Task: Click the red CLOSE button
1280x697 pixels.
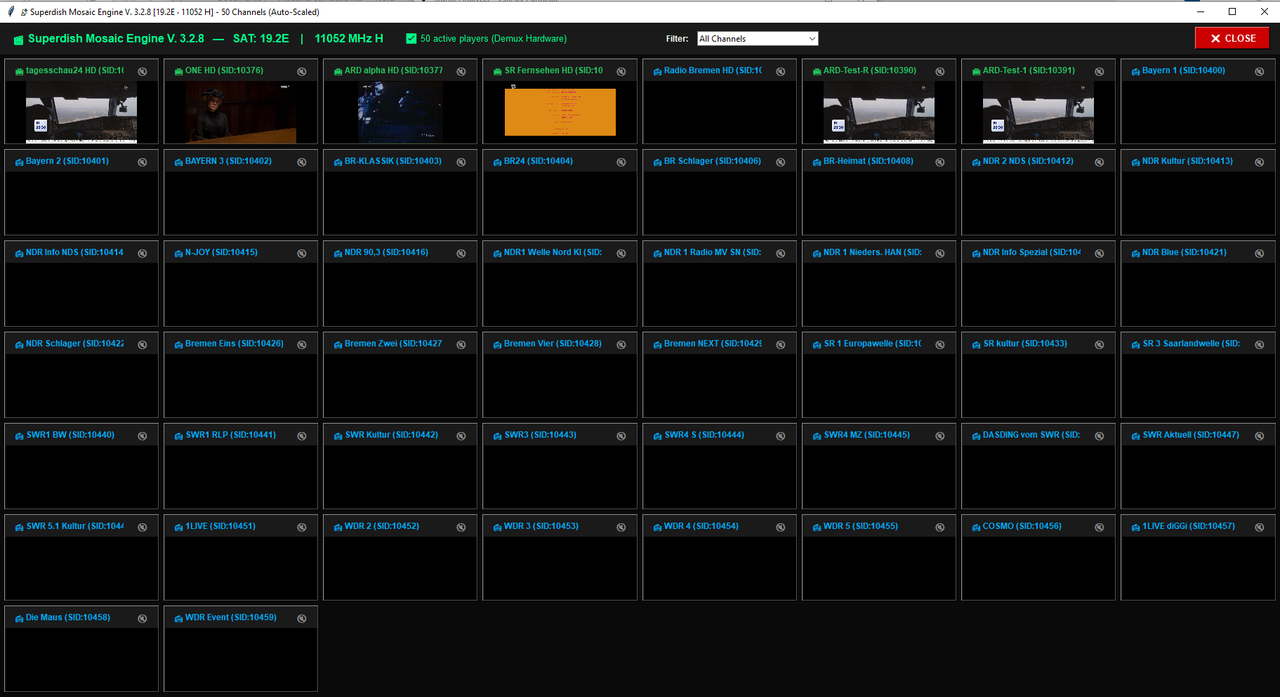Action: (1232, 38)
